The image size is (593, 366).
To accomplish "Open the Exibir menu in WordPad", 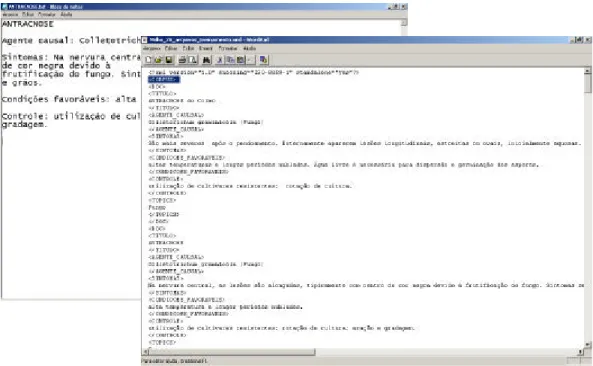I will click(188, 48).
